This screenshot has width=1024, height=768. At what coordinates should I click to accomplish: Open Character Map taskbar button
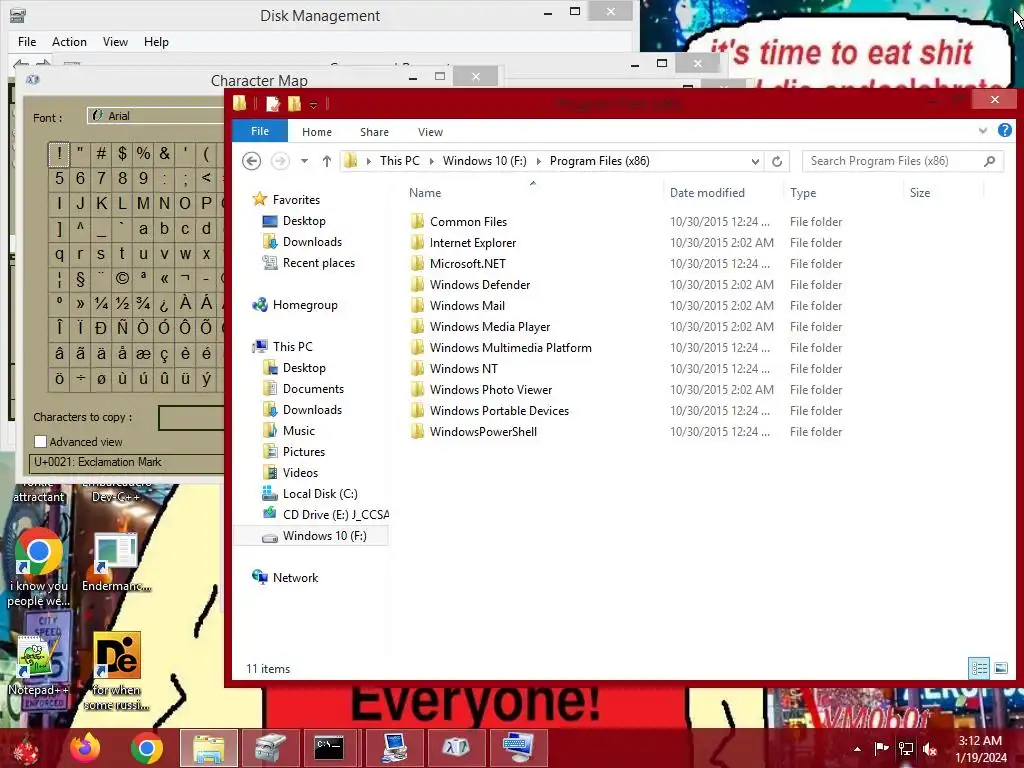[x=456, y=748]
